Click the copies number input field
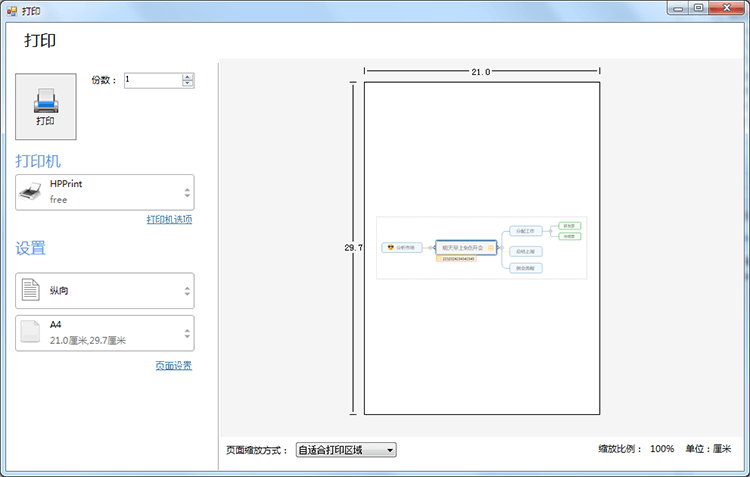 [152, 80]
